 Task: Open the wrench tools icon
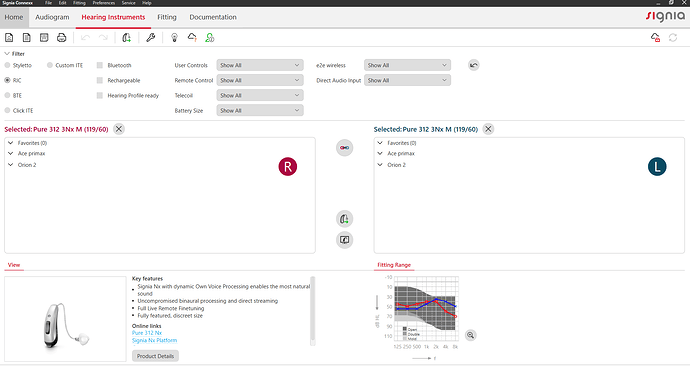pyautogui.click(x=150, y=38)
